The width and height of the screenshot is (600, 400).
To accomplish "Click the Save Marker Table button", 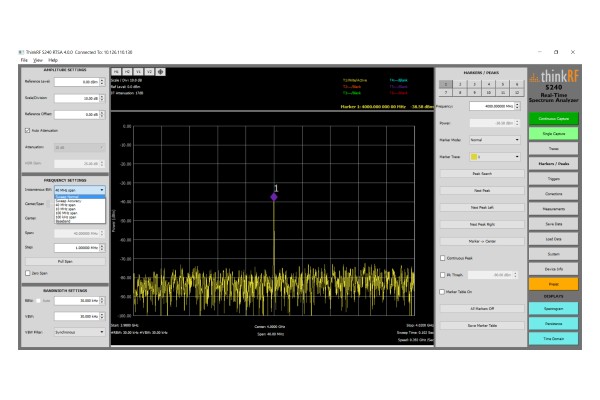I will tap(482, 325).
